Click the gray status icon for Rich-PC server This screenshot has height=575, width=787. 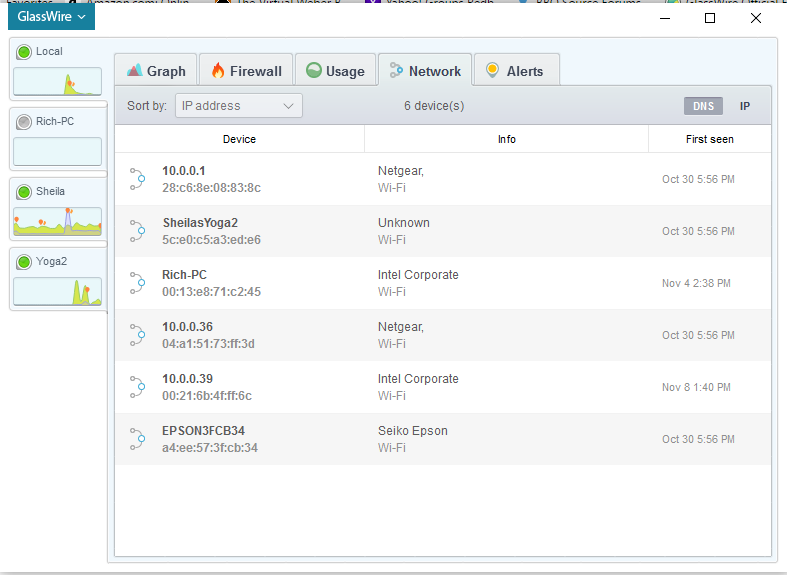tap(24, 122)
